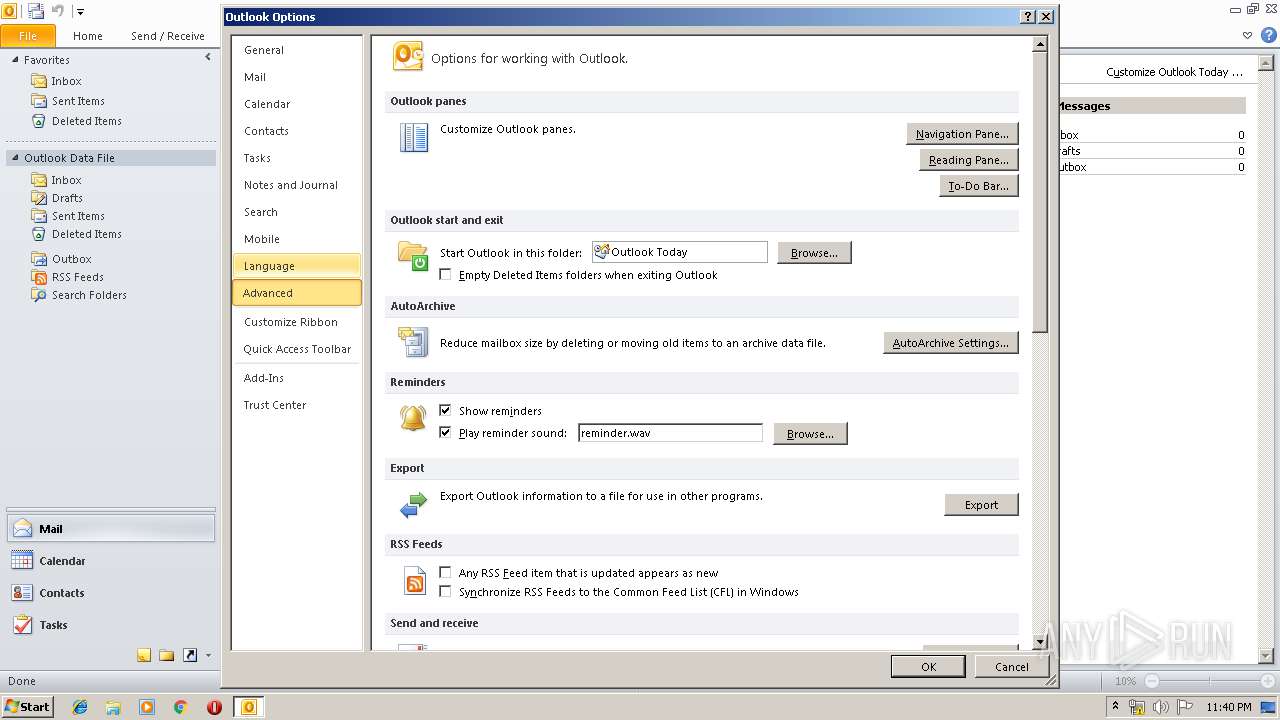The height and width of the screenshot is (720, 1280).
Task: Click the Reading Pane... button
Action: (968, 160)
